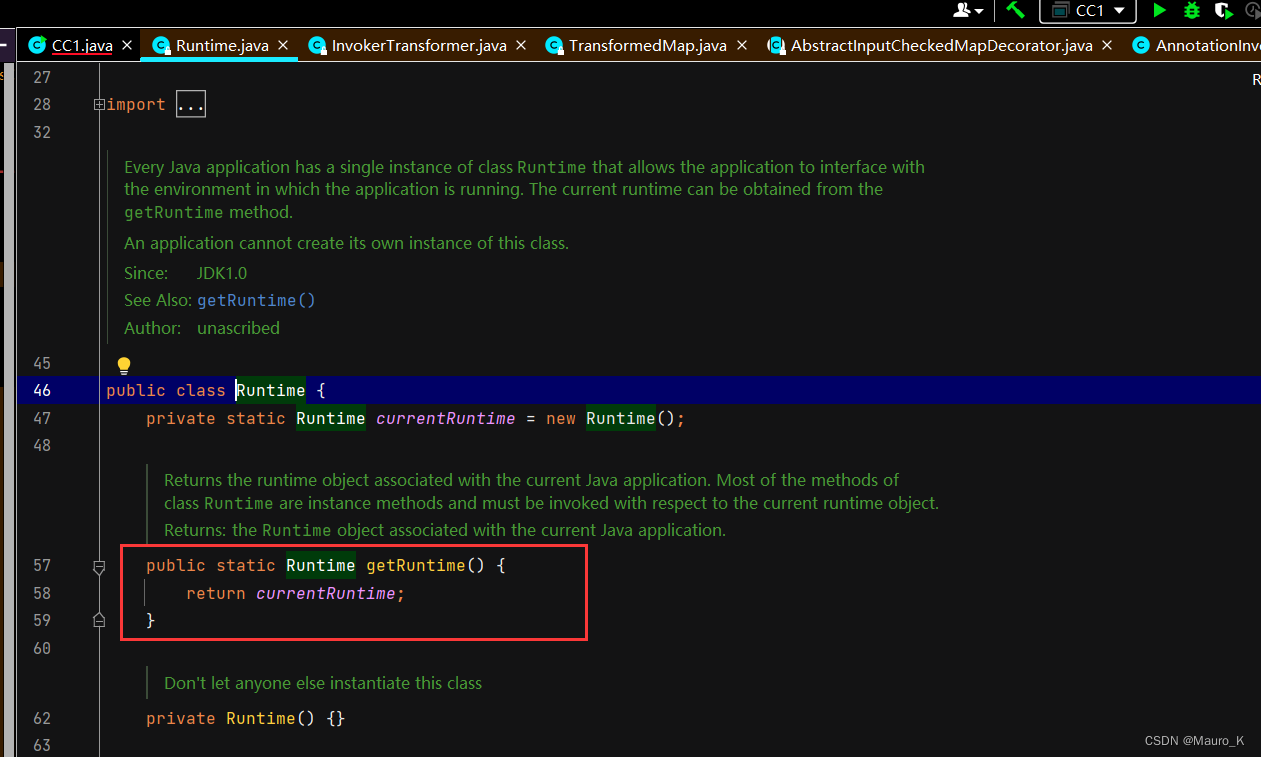Click 'JDK1.0' Since value in doc
1261x757 pixels.
(222, 273)
